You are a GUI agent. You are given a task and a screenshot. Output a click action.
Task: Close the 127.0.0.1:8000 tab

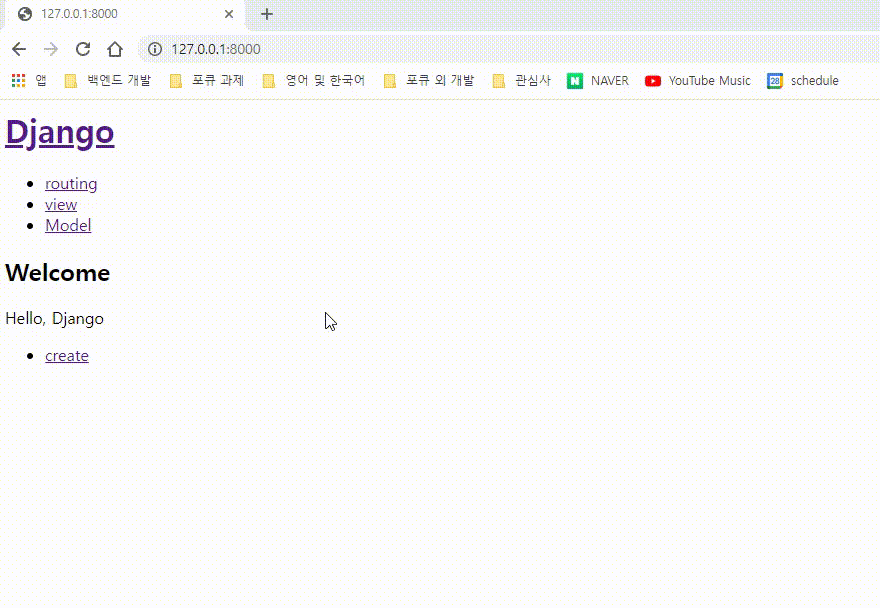click(x=229, y=14)
